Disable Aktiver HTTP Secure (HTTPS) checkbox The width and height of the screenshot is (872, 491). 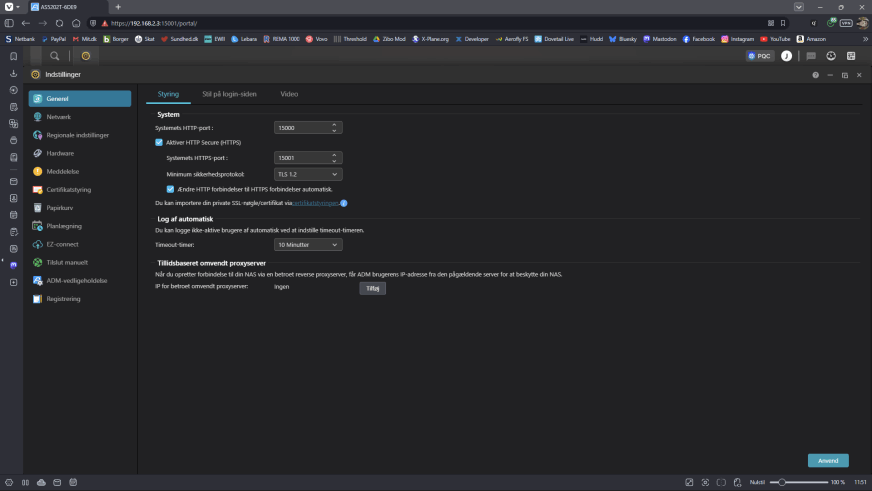coord(159,143)
